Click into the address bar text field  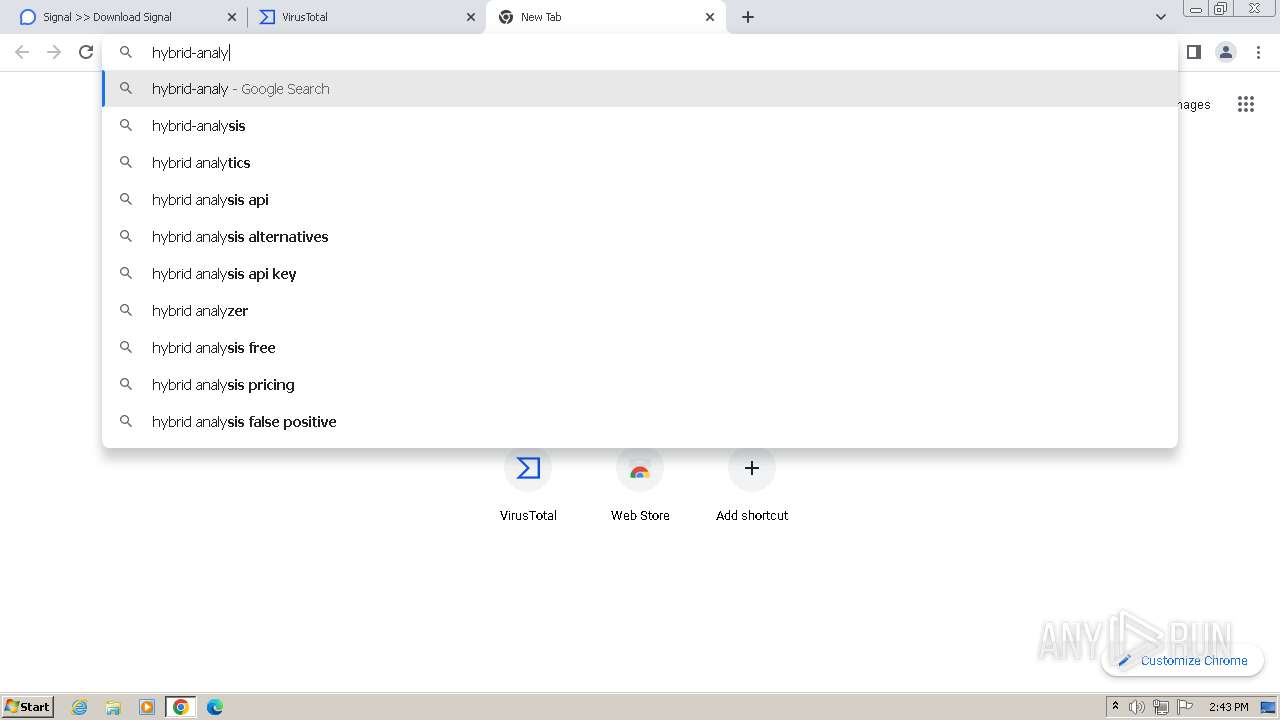640,52
